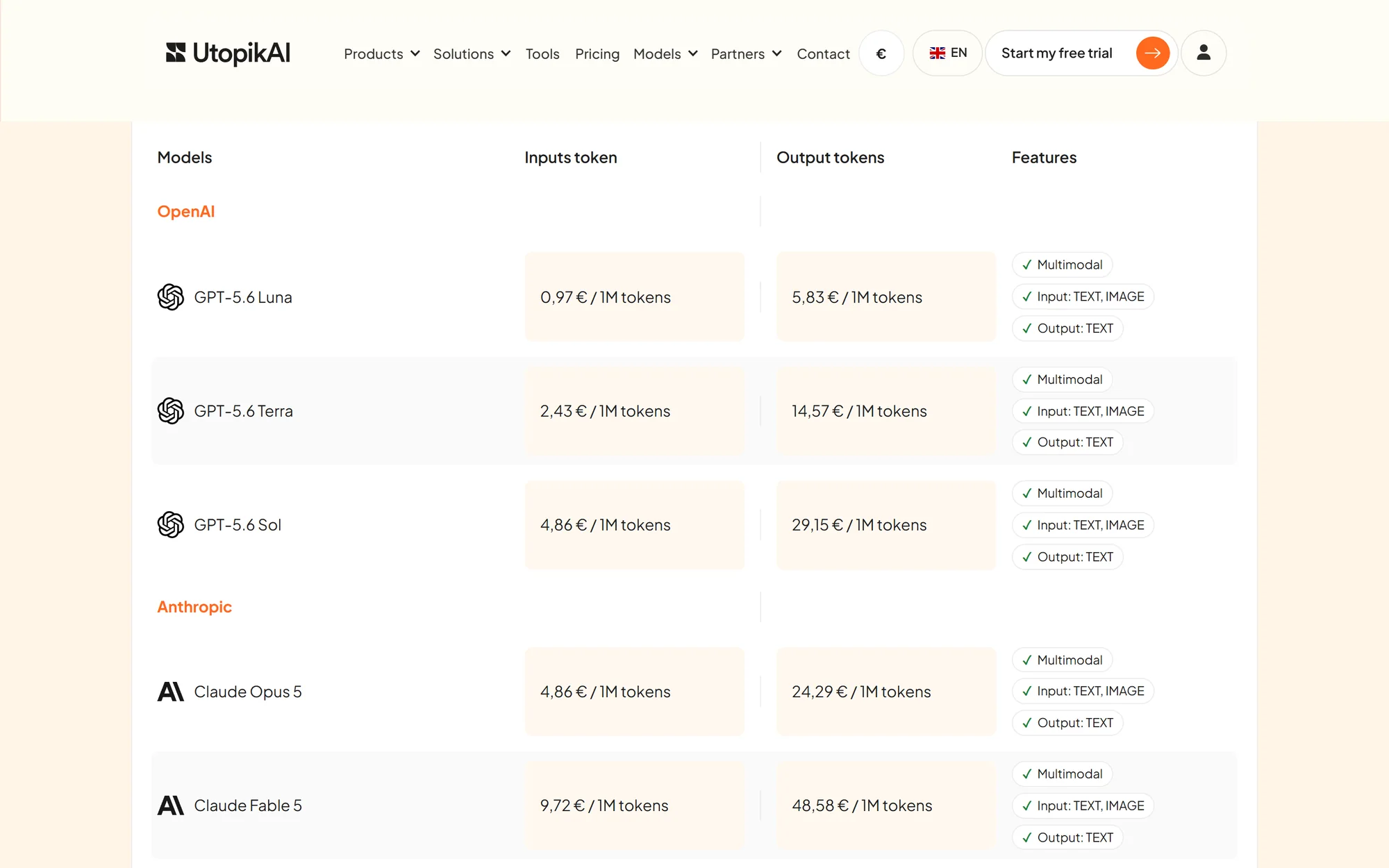Open the EN language selector
The height and width of the screenshot is (868, 1389).
947,53
